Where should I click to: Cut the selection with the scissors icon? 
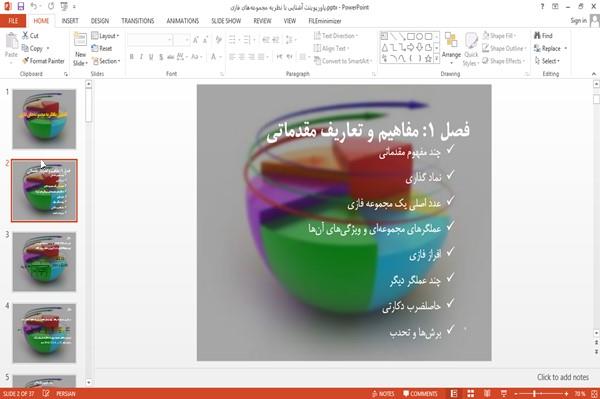30,36
